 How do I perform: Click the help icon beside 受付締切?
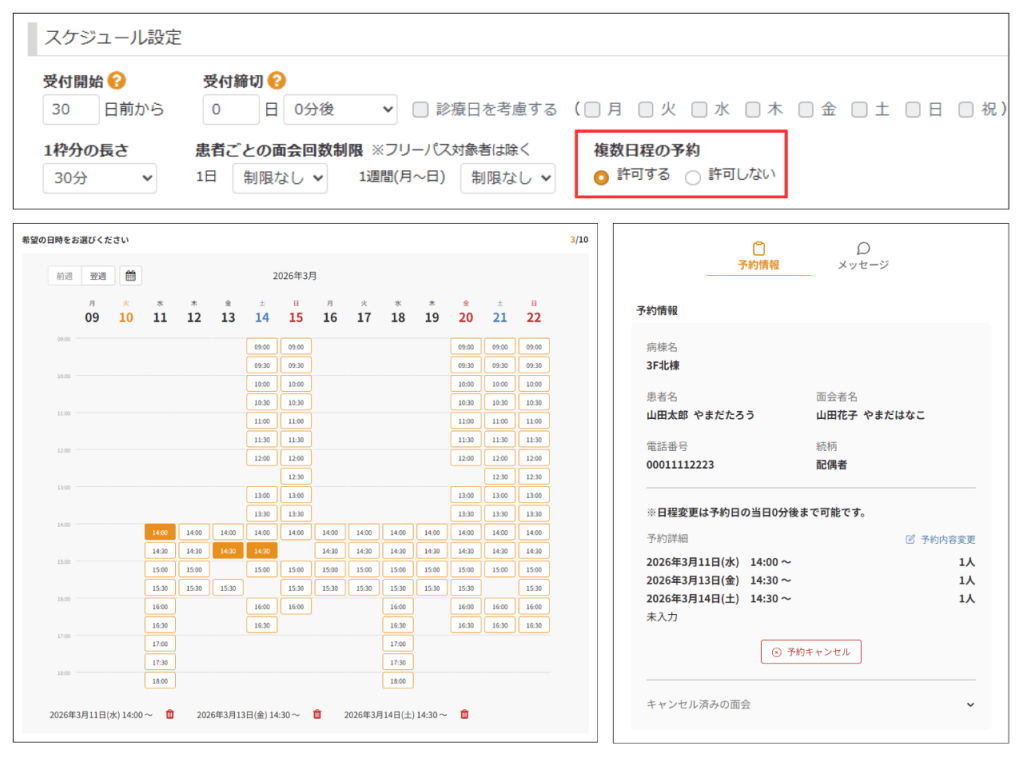pos(277,81)
